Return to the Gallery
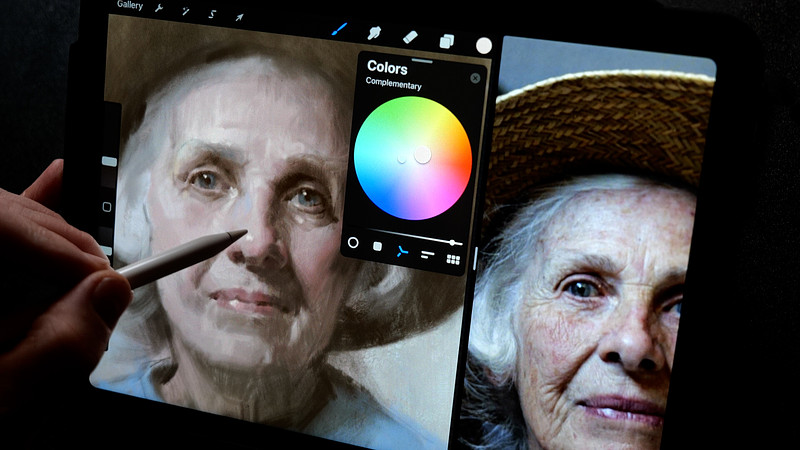 (x=130, y=5)
